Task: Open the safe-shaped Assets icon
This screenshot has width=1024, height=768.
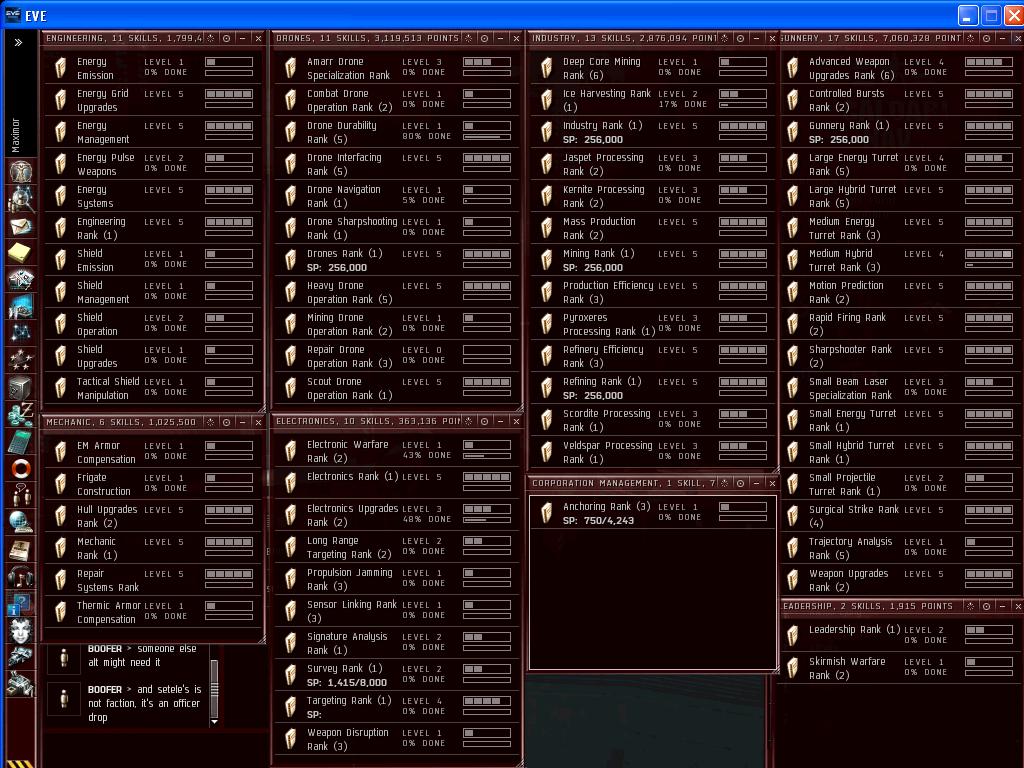Action: 21,388
